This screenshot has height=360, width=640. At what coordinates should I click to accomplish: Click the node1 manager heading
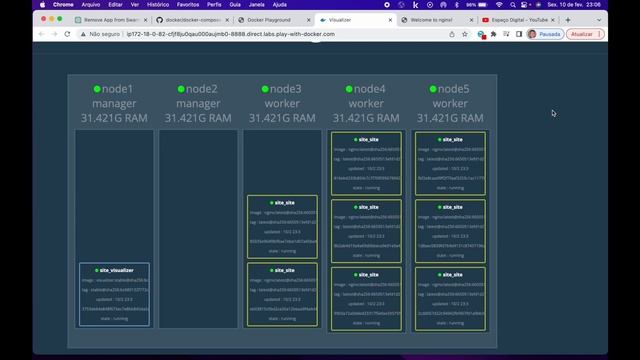coord(114,103)
